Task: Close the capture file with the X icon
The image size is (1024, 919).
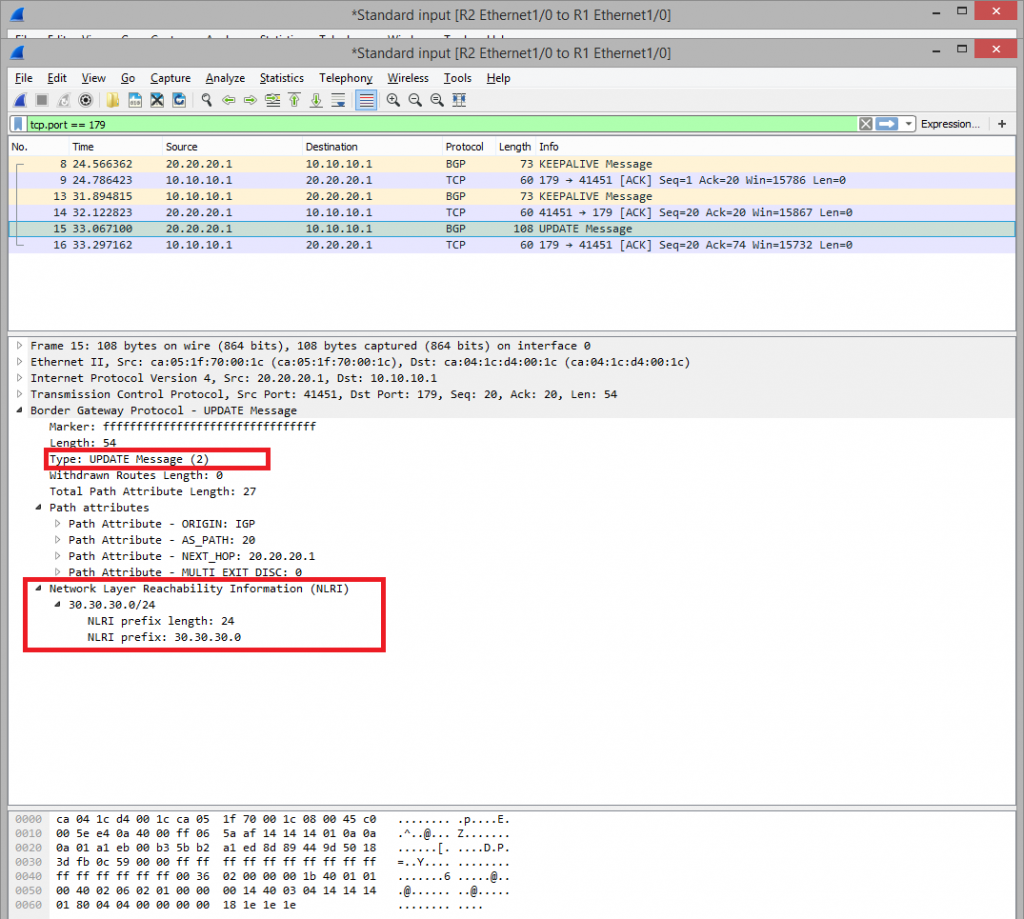Action: (x=156, y=99)
